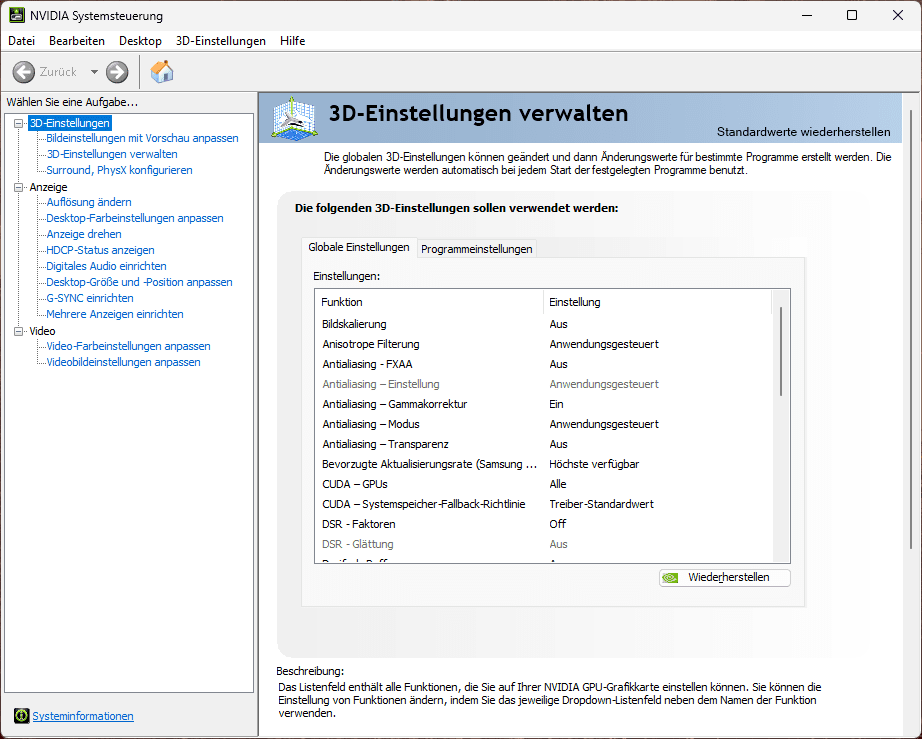Select the Anzeige tree category
The height and width of the screenshot is (739, 922).
[x=48, y=187]
